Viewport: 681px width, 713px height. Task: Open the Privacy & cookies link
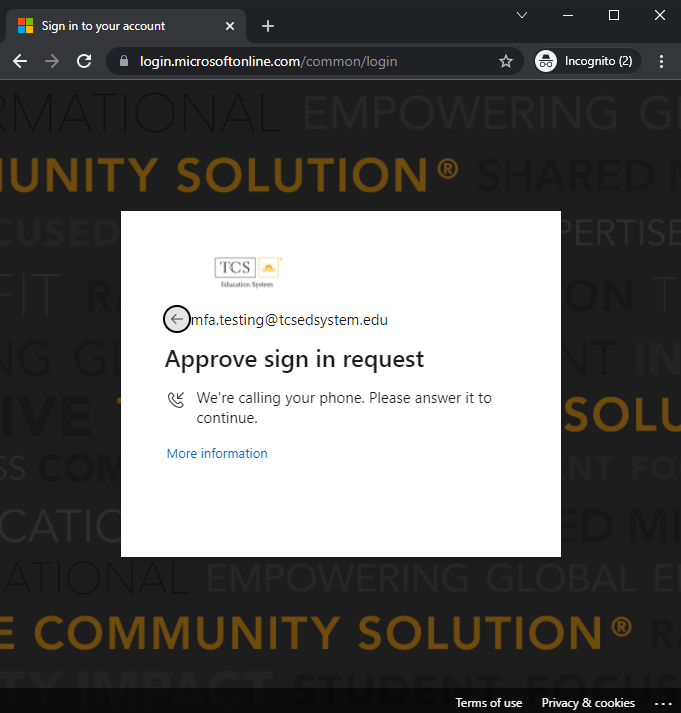tap(588, 702)
